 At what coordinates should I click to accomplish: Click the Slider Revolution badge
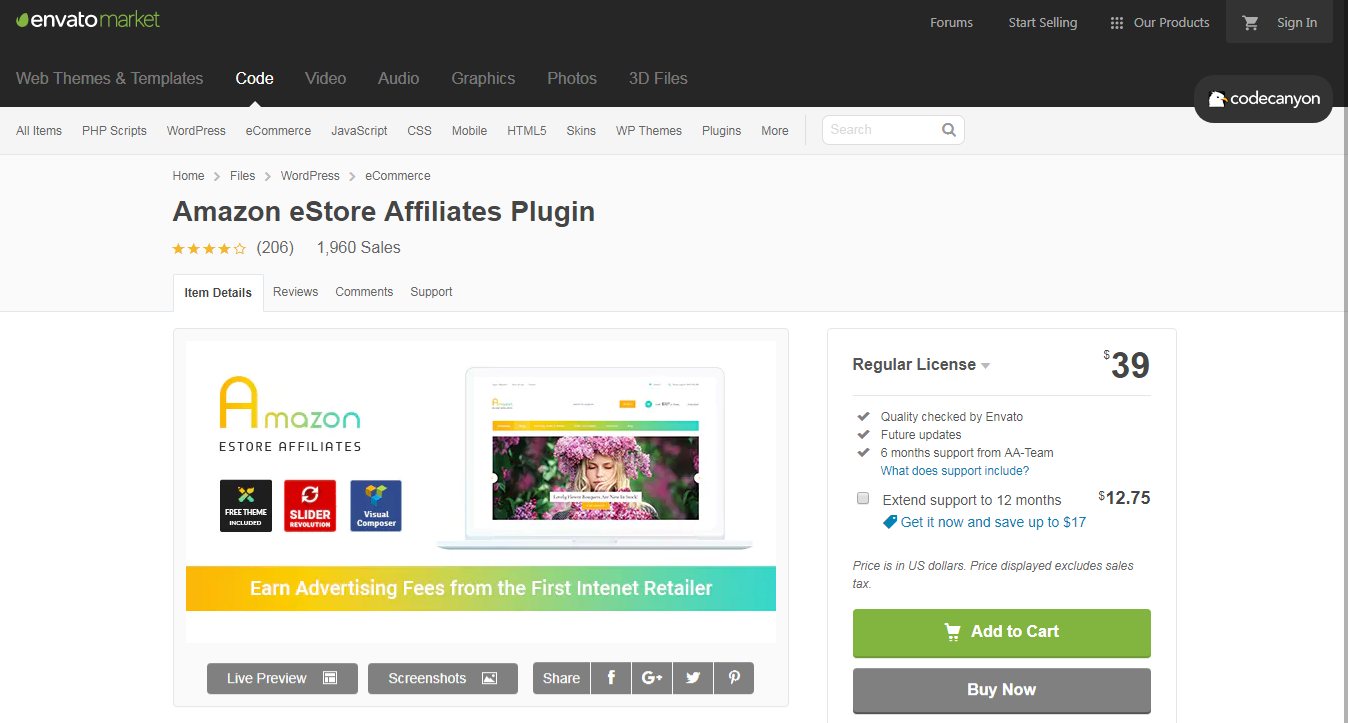pyautogui.click(x=310, y=505)
